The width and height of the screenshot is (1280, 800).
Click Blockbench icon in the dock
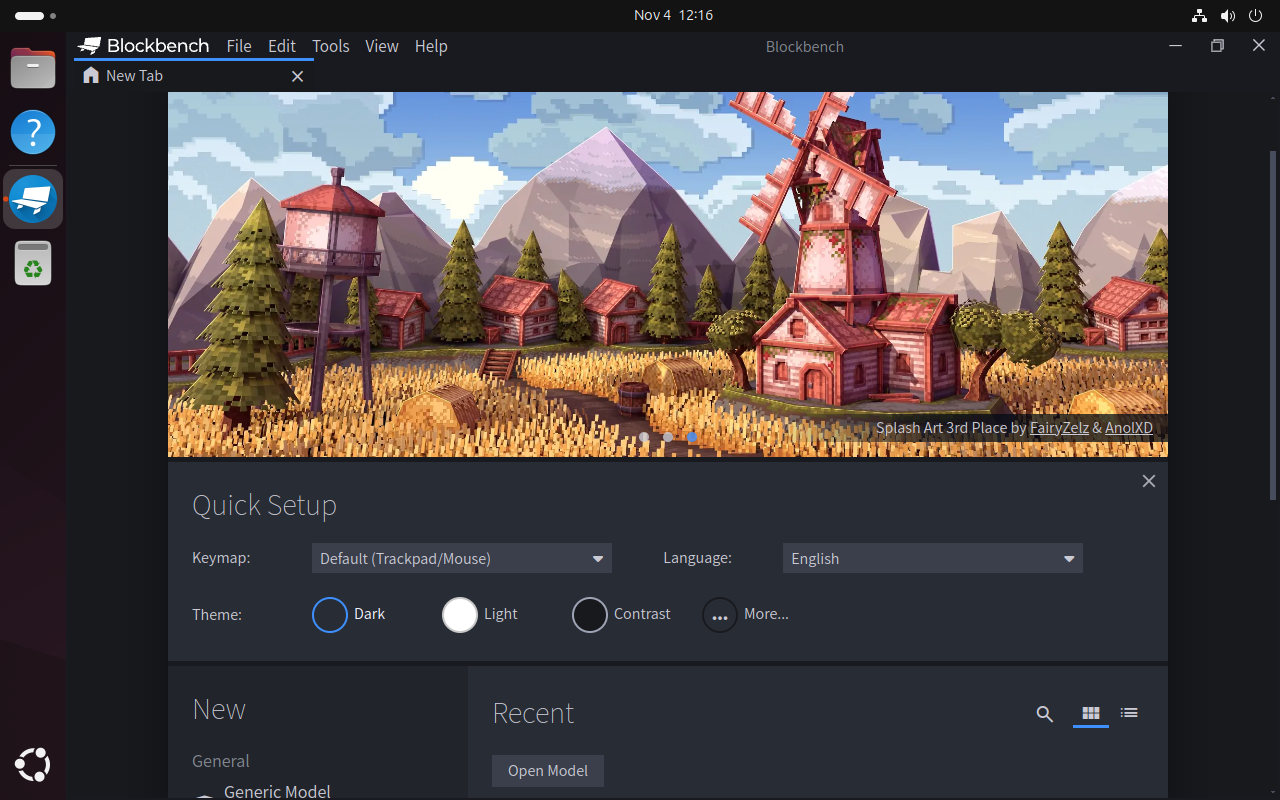[x=33, y=198]
